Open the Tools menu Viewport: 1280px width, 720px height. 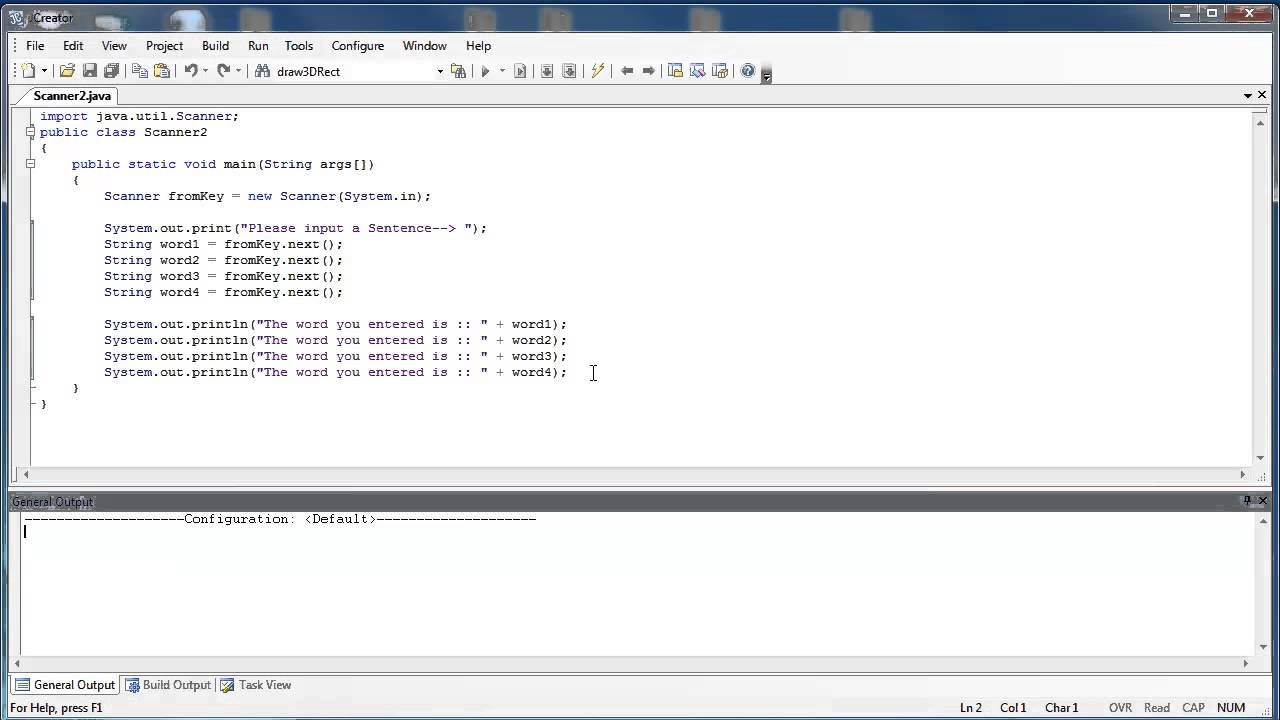[x=299, y=46]
